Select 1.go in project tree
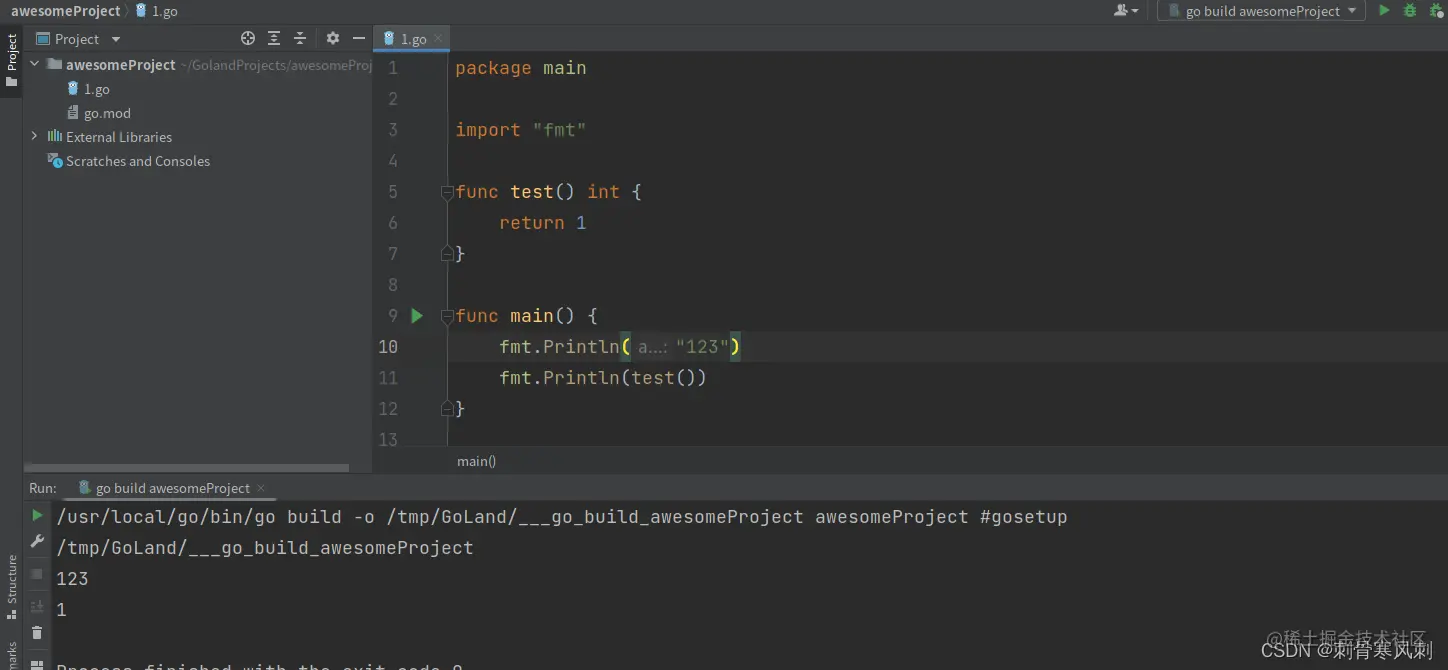 point(88,89)
